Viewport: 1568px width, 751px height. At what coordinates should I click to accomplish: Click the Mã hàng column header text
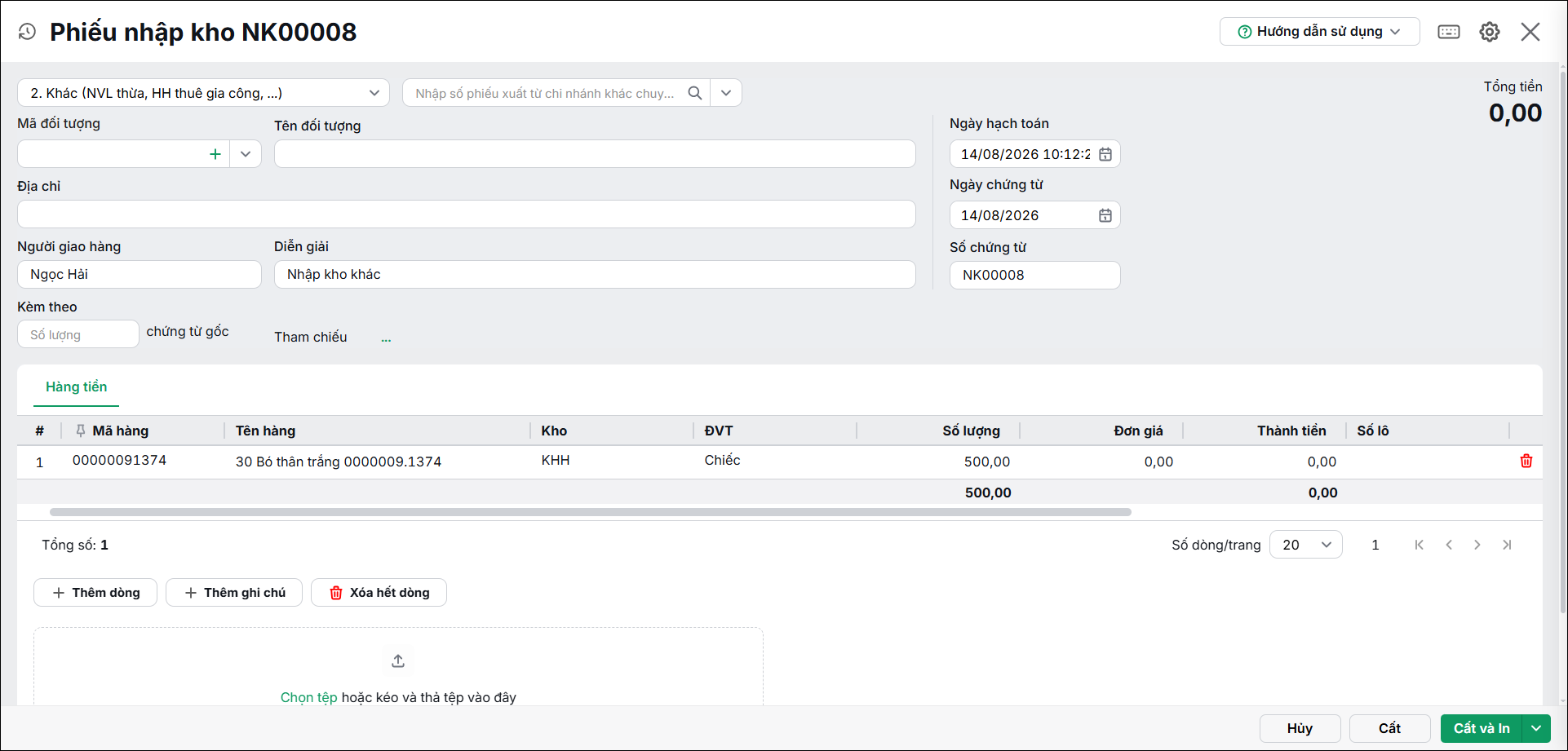point(121,431)
